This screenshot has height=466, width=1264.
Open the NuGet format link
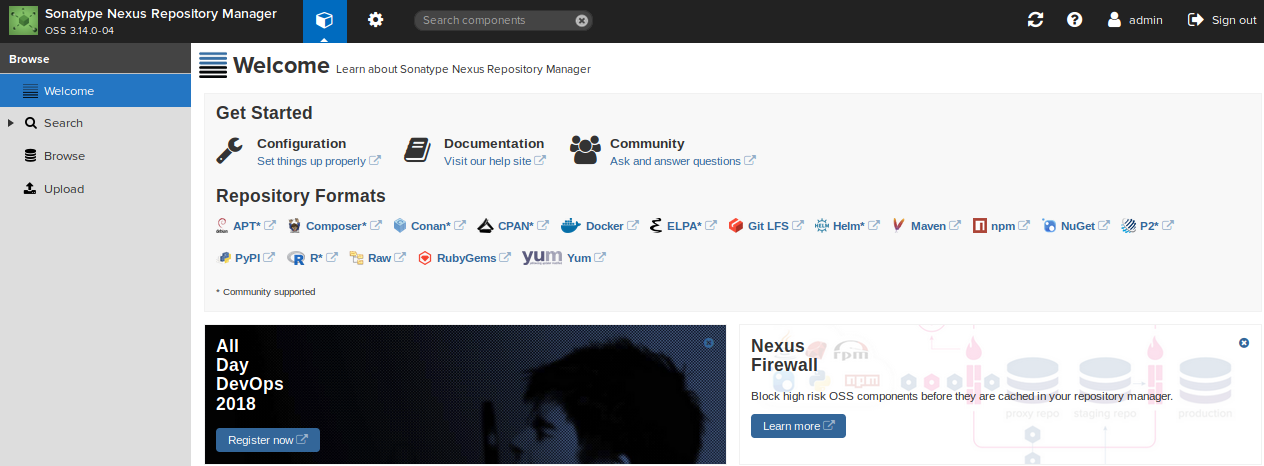click(1085, 226)
